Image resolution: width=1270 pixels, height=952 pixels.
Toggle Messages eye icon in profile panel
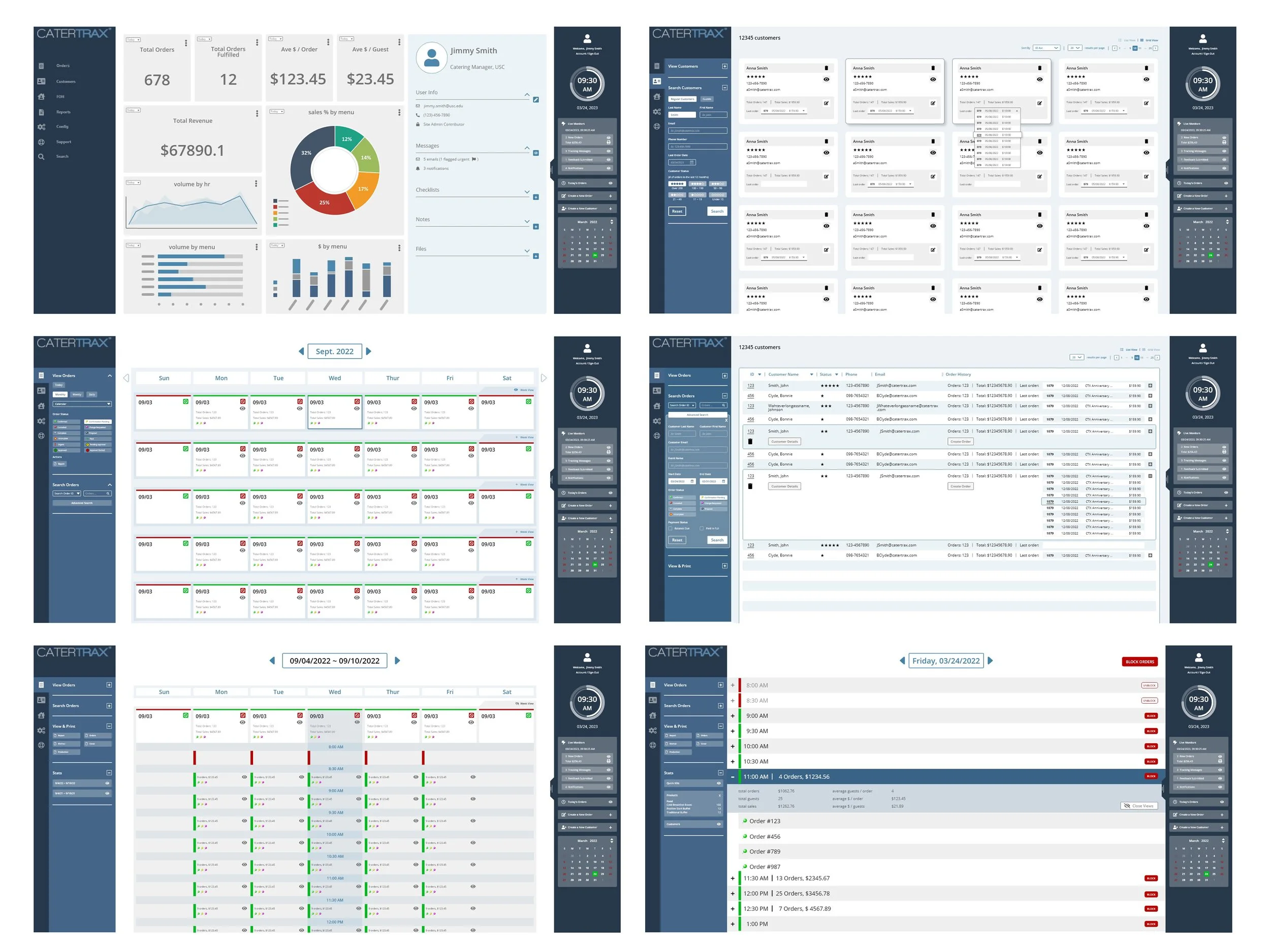point(535,153)
